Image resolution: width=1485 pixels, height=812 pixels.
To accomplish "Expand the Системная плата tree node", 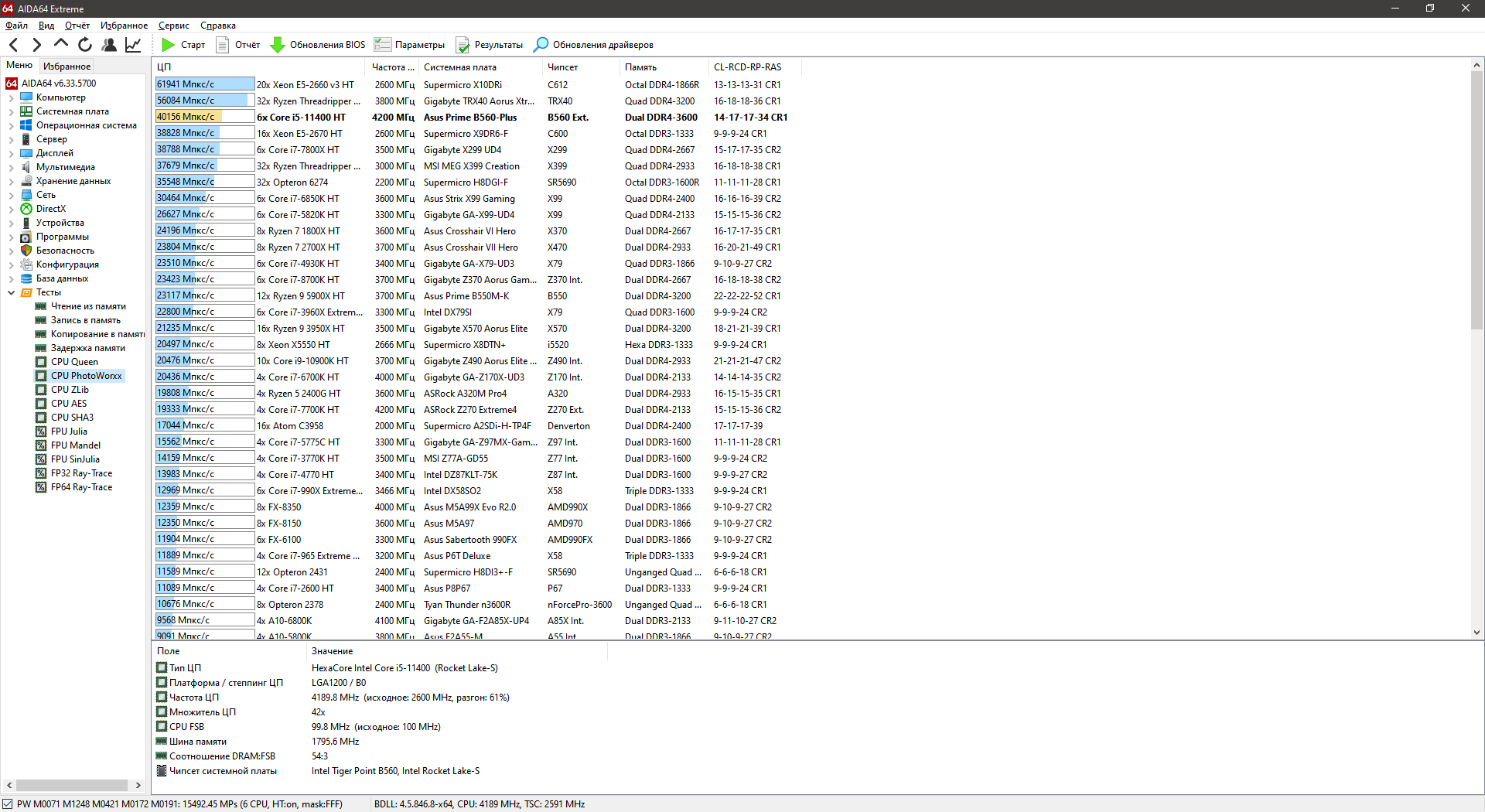I will point(11,111).
